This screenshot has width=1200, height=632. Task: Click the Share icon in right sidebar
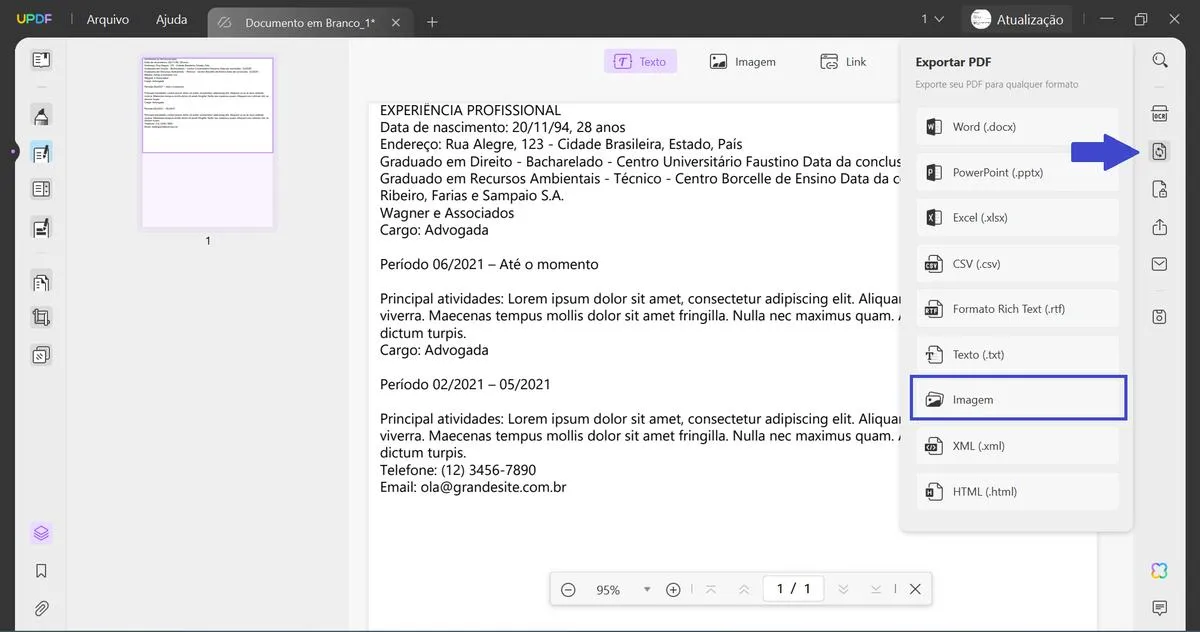1159,227
